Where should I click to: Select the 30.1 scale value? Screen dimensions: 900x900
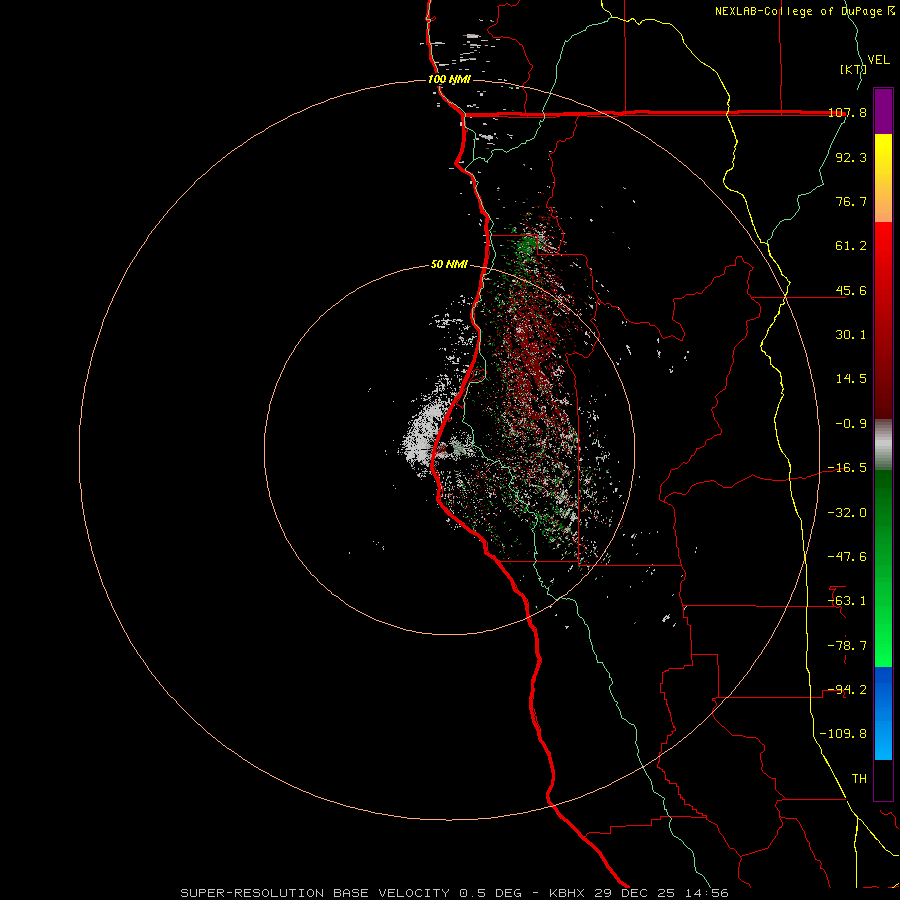(x=851, y=335)
